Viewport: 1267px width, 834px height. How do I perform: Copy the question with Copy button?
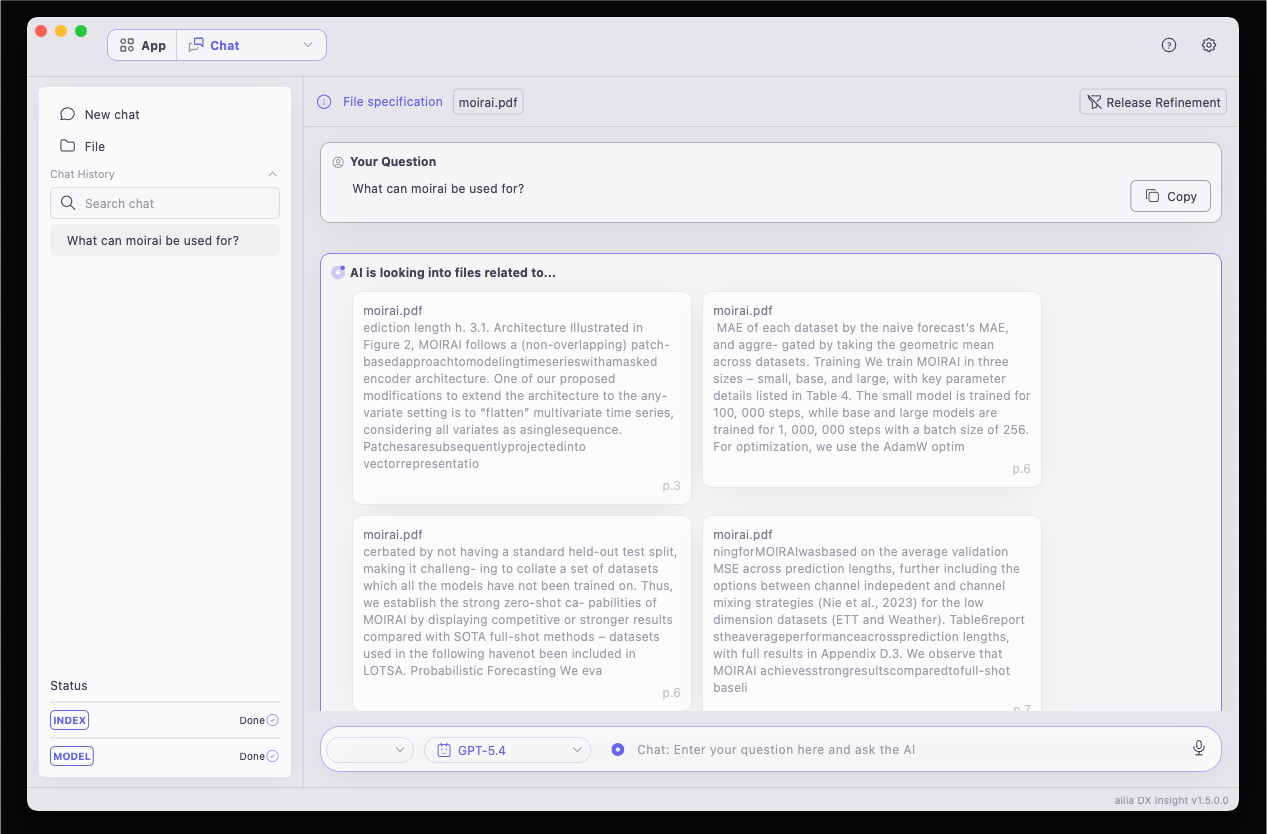[x=1170, y=196]
